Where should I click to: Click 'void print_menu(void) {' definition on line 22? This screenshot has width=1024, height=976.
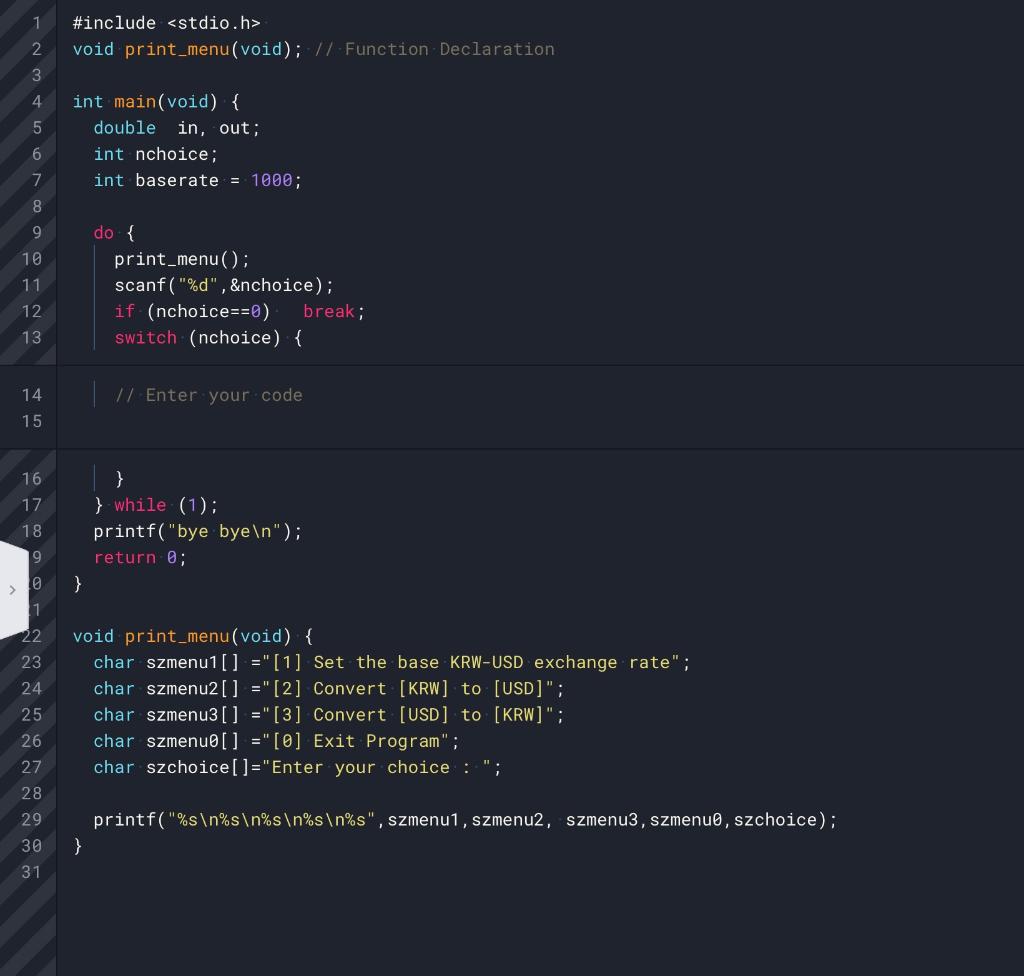(x=193, y=636)
